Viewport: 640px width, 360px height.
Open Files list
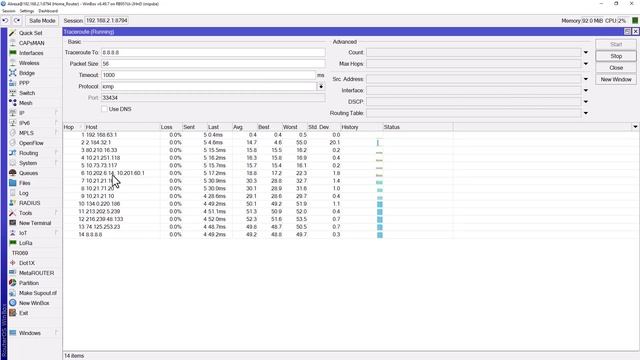click(x=24, y=183)
